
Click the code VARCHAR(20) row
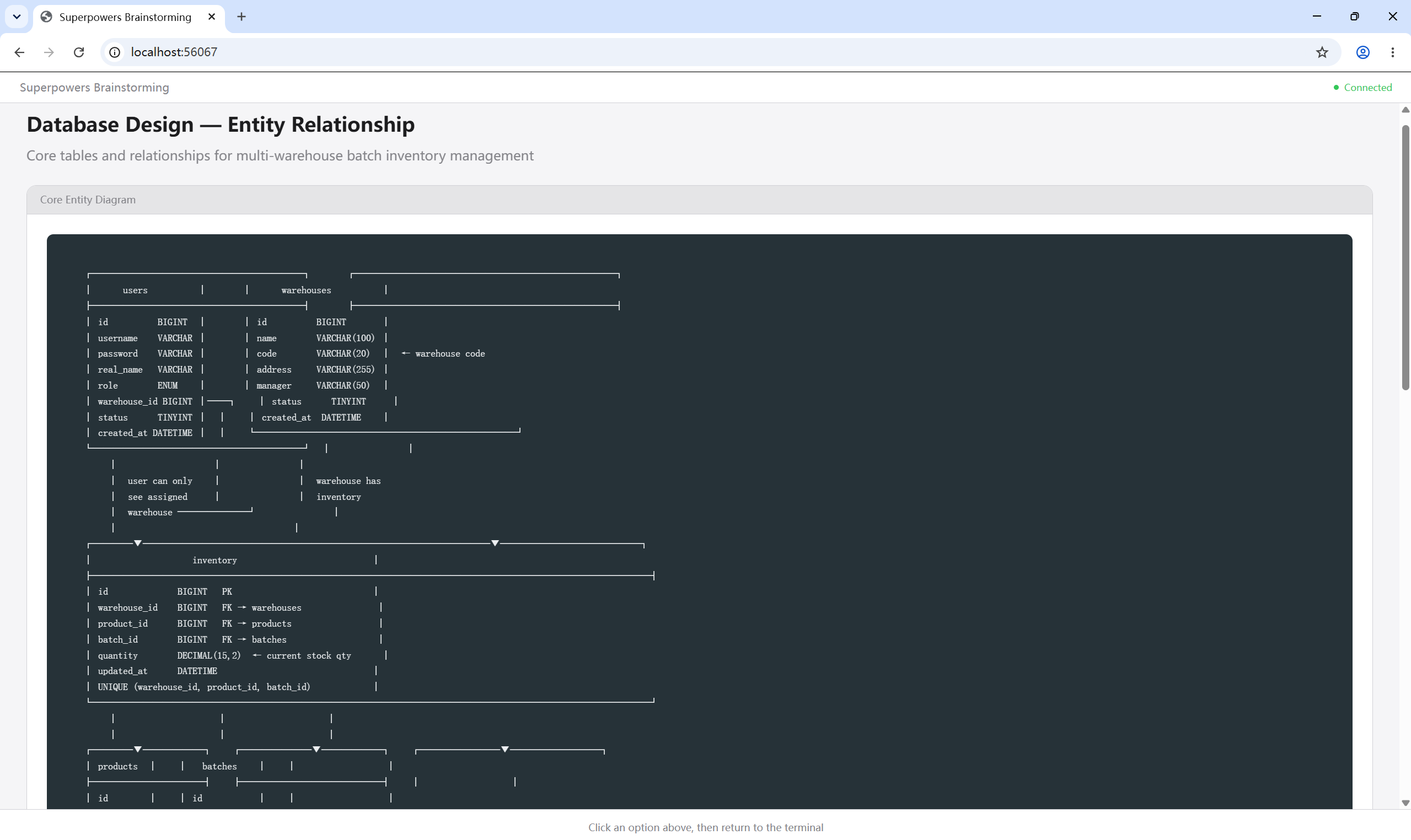(313, 353)
